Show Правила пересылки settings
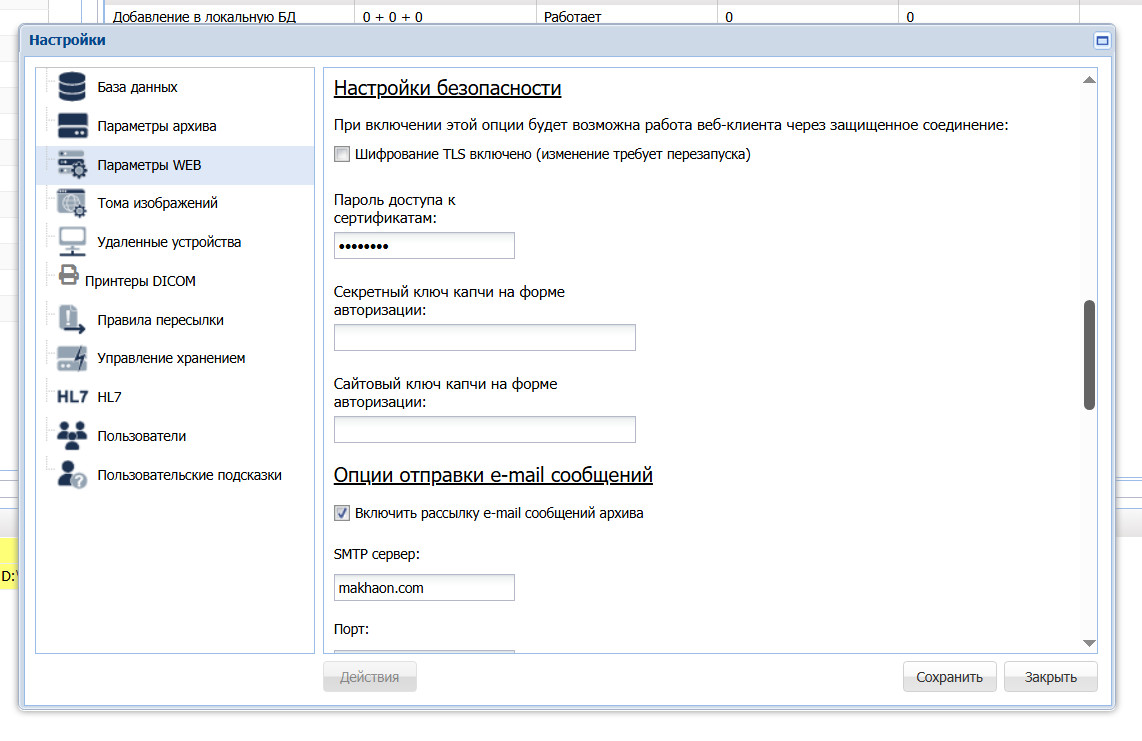 point(160,320)
